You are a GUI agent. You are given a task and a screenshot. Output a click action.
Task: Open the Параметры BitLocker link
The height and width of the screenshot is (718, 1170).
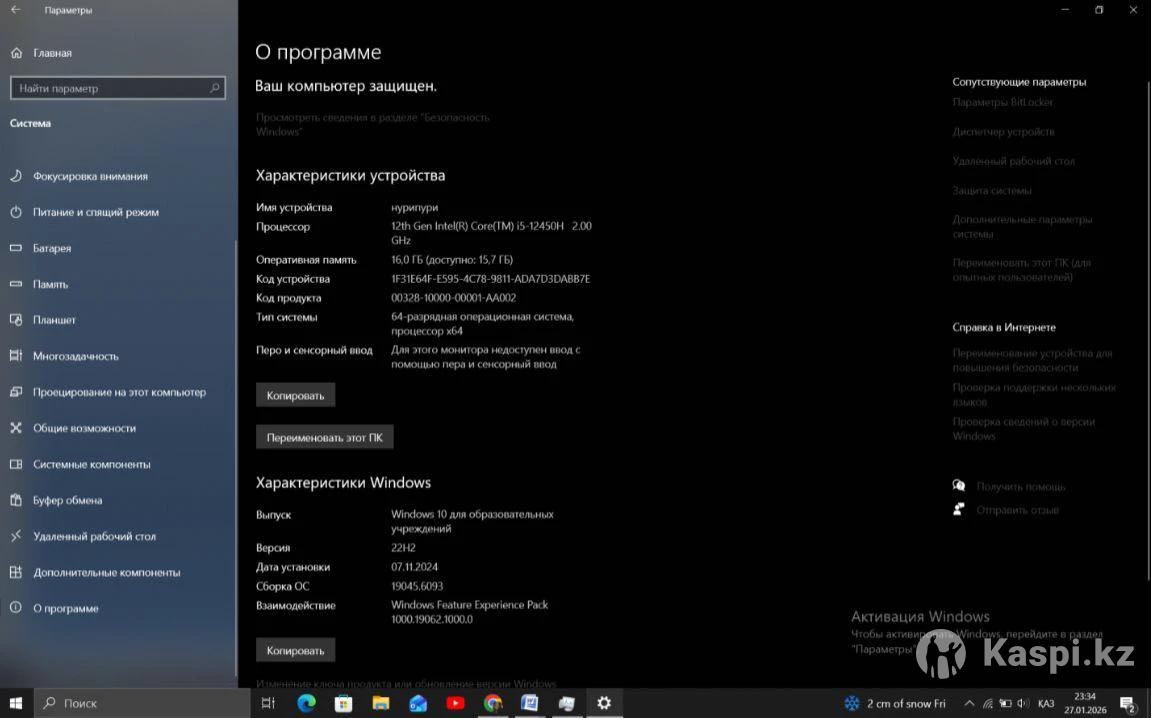[1002, 102]
